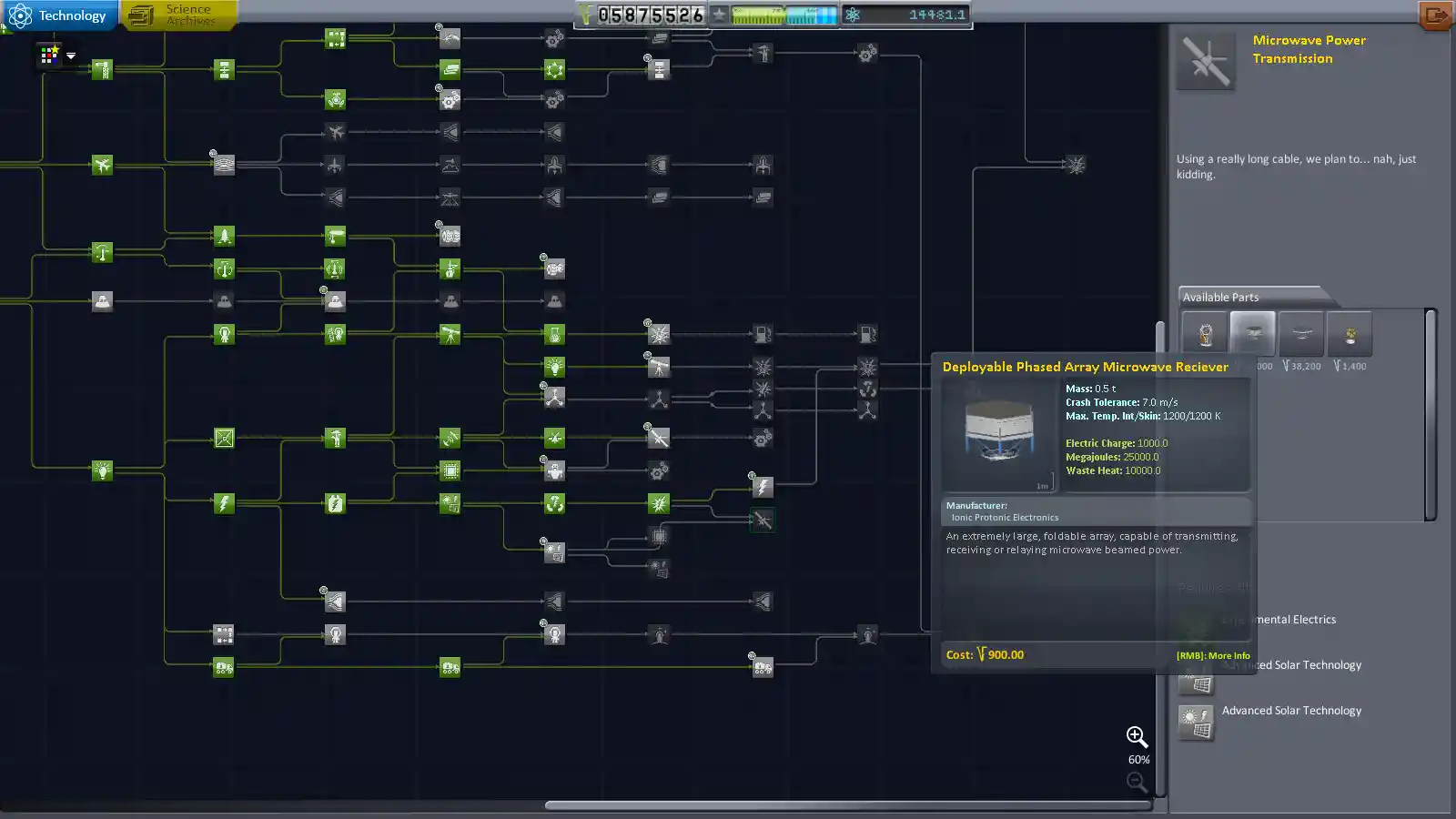Click the Available Parts list scrollbar
This screenshot has width=1456, height=819.
point(1431,415)
